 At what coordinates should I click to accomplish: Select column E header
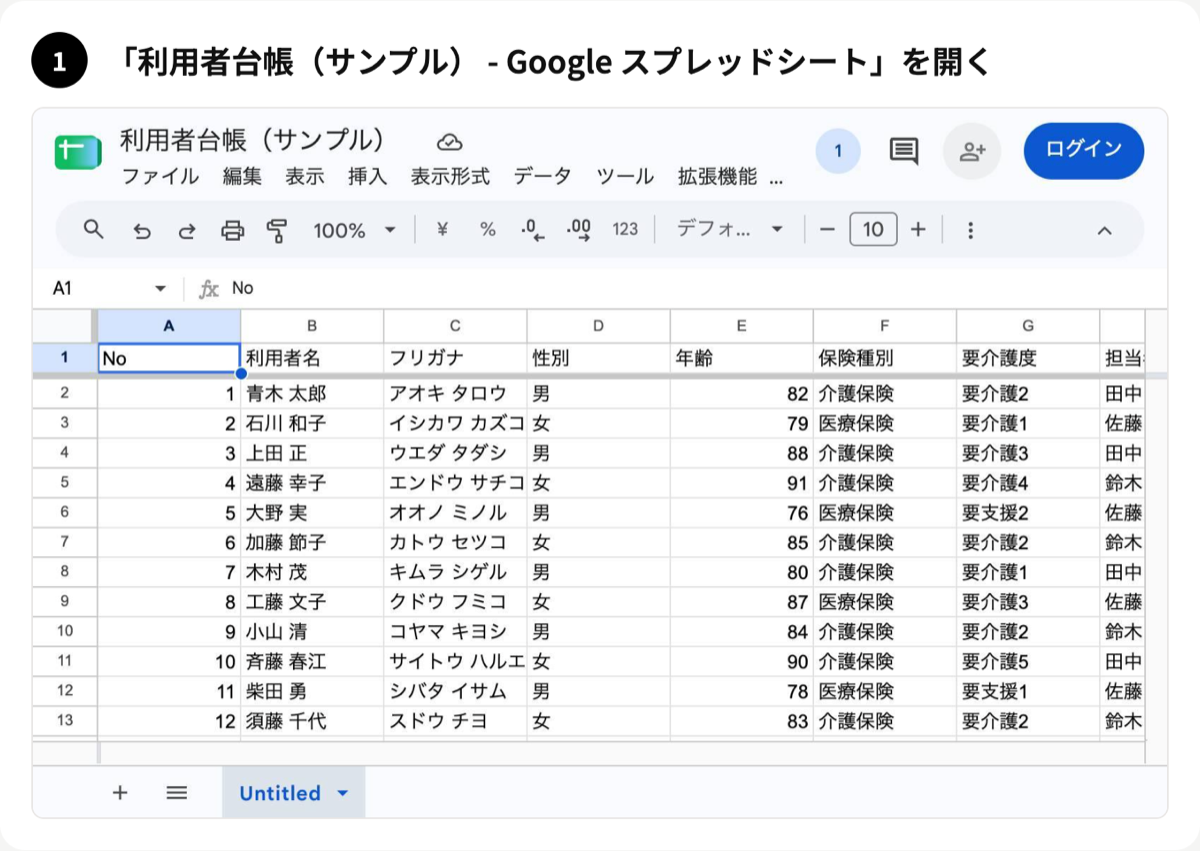(741, 325)
